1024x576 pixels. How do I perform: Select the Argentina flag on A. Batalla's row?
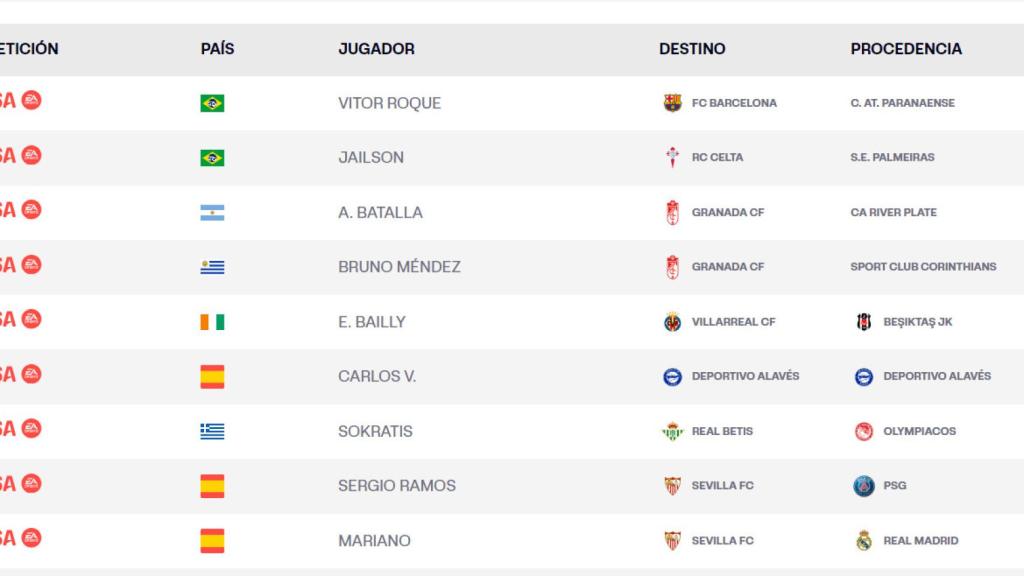[x=211, y=212]
